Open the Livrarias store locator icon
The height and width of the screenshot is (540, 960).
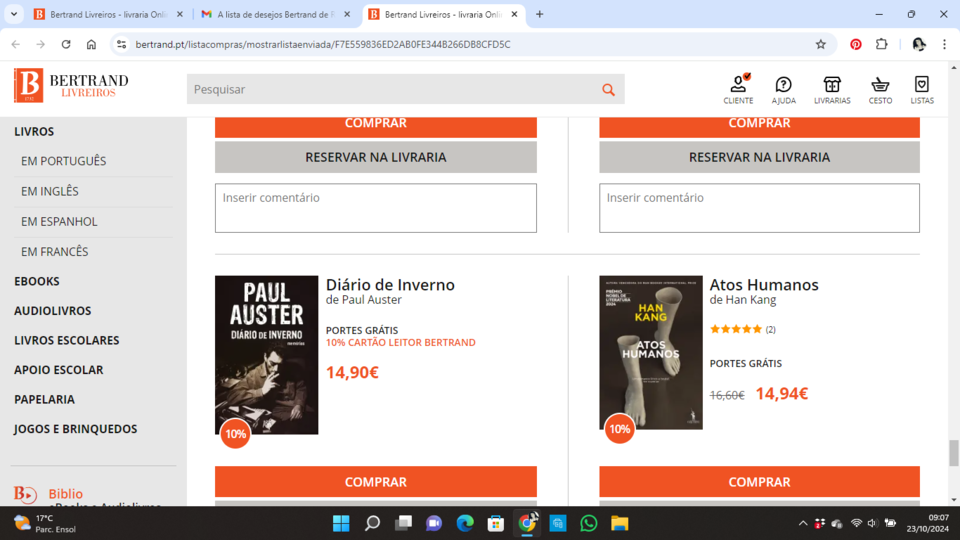(x=831, y=88)
